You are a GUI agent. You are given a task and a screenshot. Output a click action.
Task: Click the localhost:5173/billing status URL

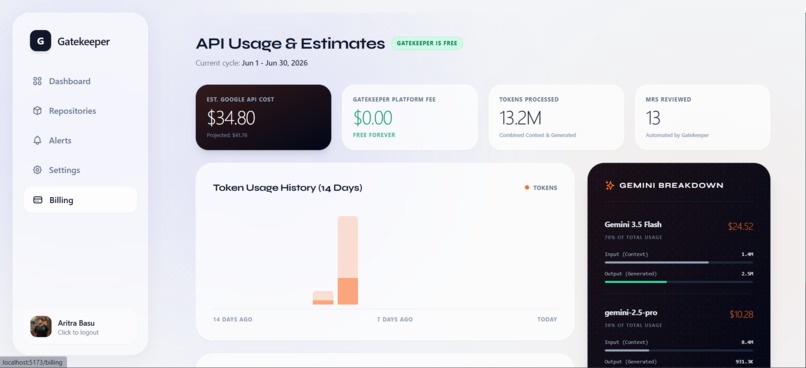click(32, 362)
